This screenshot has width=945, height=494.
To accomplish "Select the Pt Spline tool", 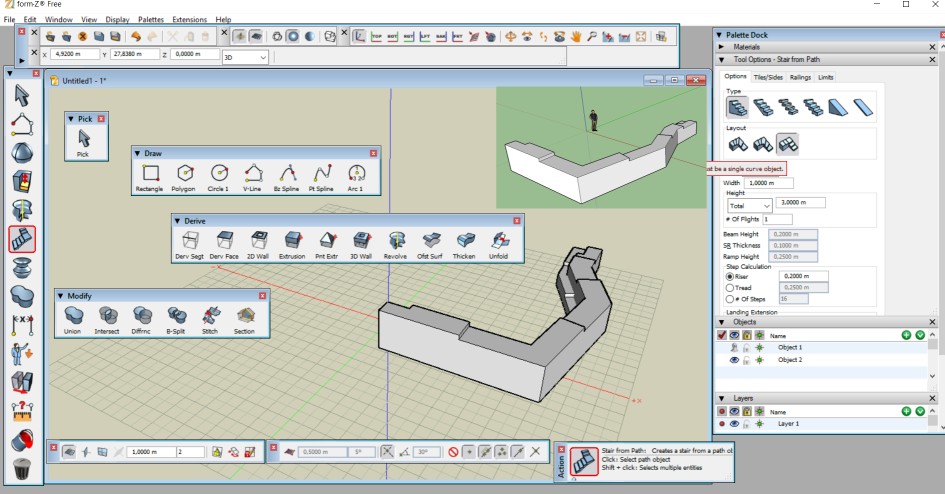I will pyautogui.click(x=321, y=178).
